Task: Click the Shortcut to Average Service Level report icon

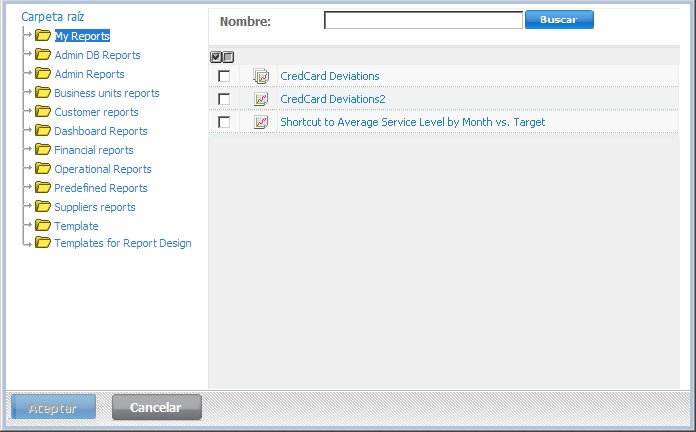Action: pos(261,122)
